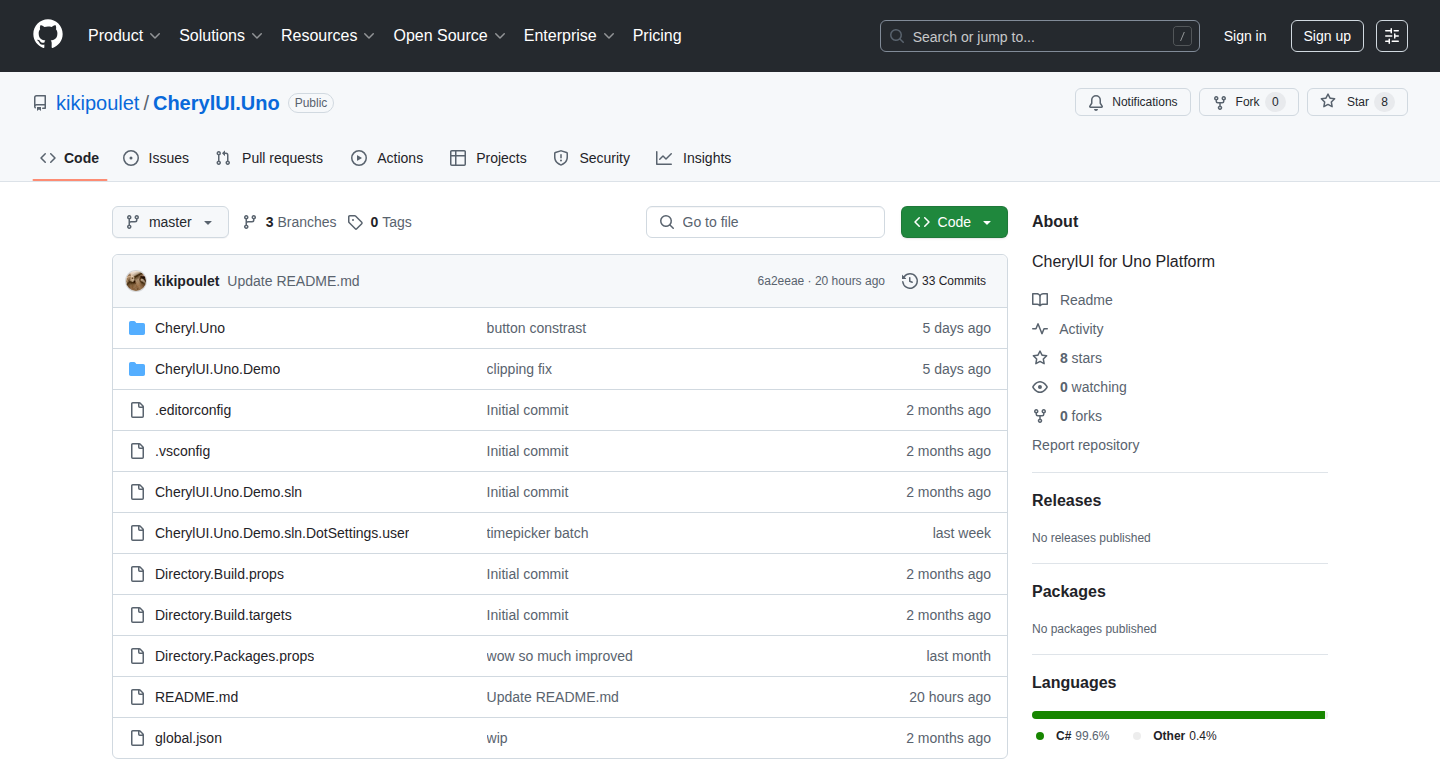
Task: Click the tag icon next to 0 Tags
Action: (x=355, y=222)
